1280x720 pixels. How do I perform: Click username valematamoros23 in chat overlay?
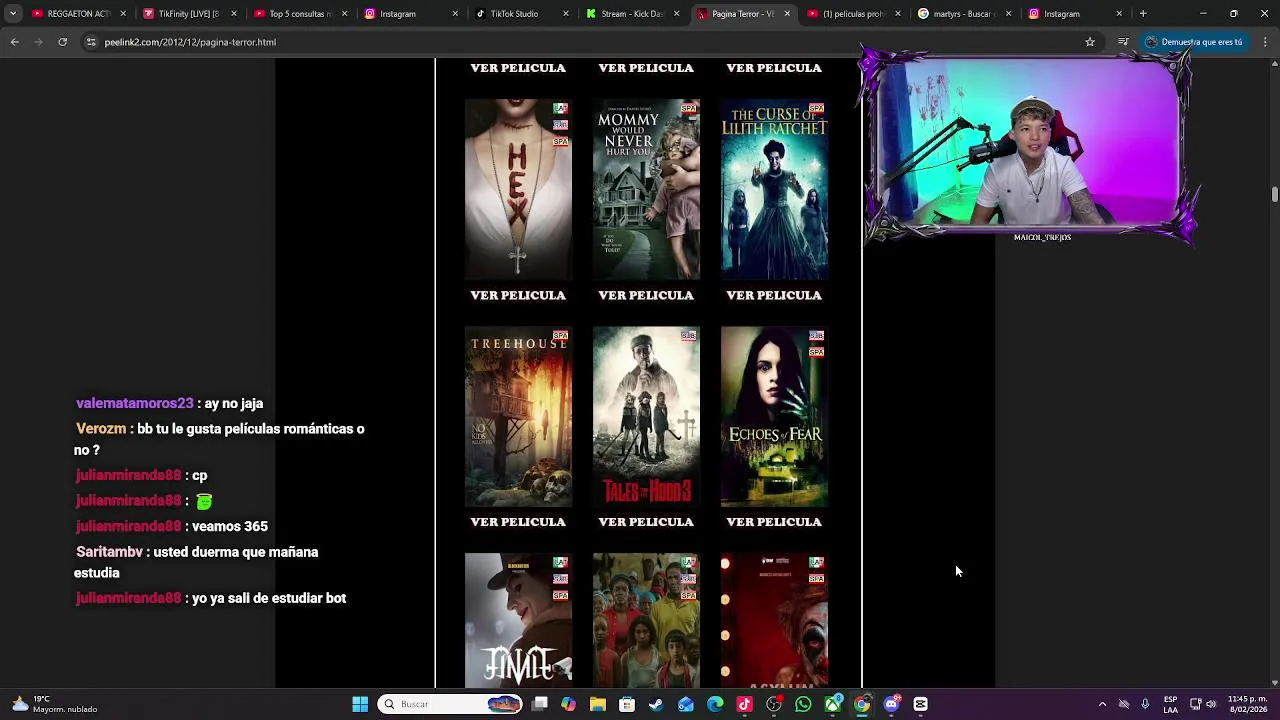tap(135, 403)
